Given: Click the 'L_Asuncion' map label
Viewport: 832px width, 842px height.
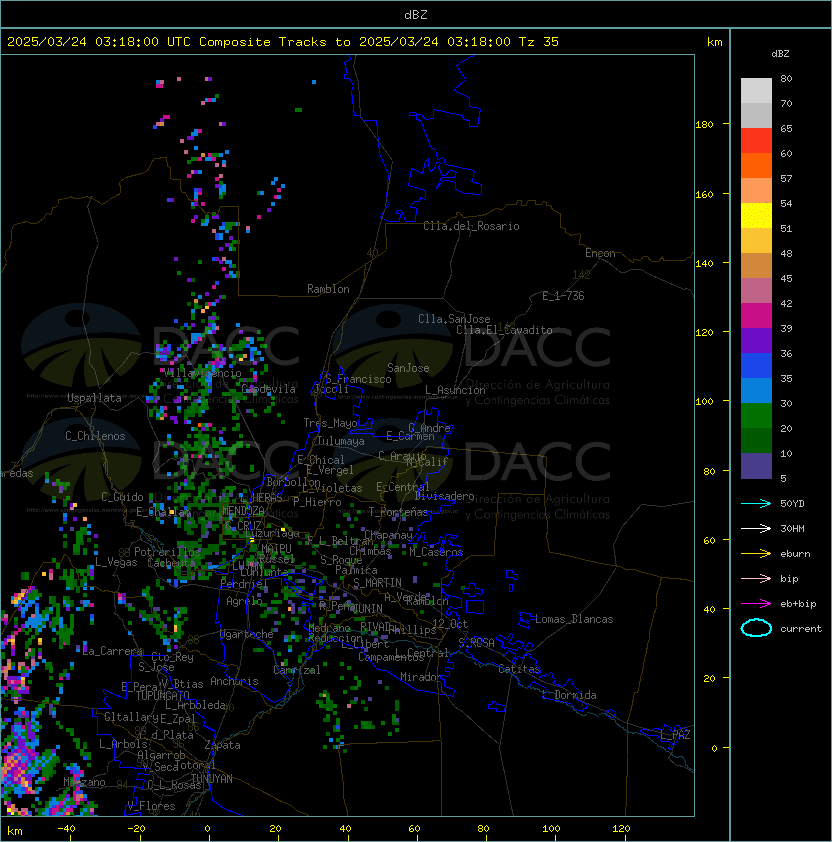Looking at the screenshot, I should (x=455, y=390).
